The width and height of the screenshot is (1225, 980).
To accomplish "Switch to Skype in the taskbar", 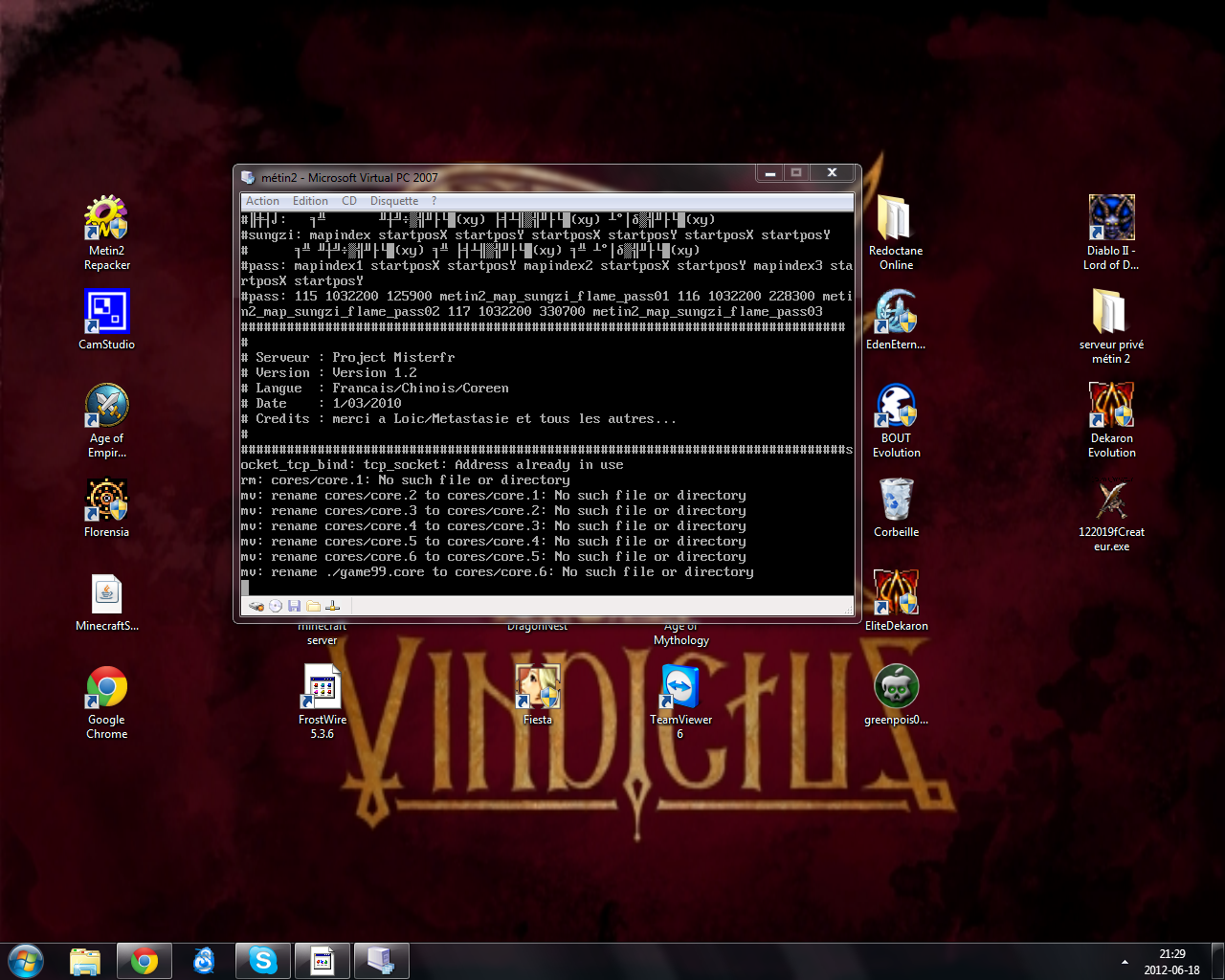I will [263, 961].
